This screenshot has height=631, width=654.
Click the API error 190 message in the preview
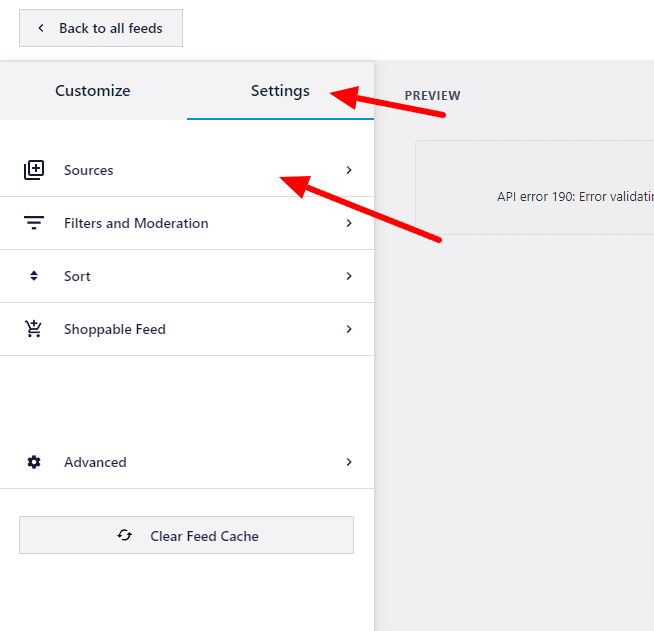pos(575,197)
